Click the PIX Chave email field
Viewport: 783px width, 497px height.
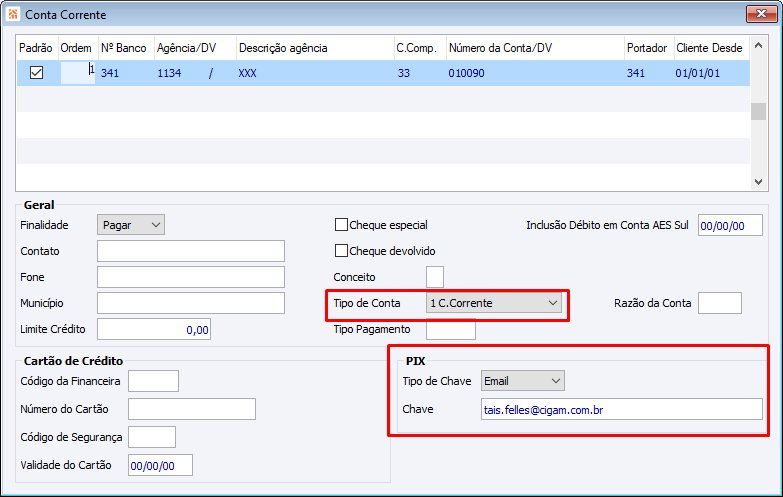622,409
